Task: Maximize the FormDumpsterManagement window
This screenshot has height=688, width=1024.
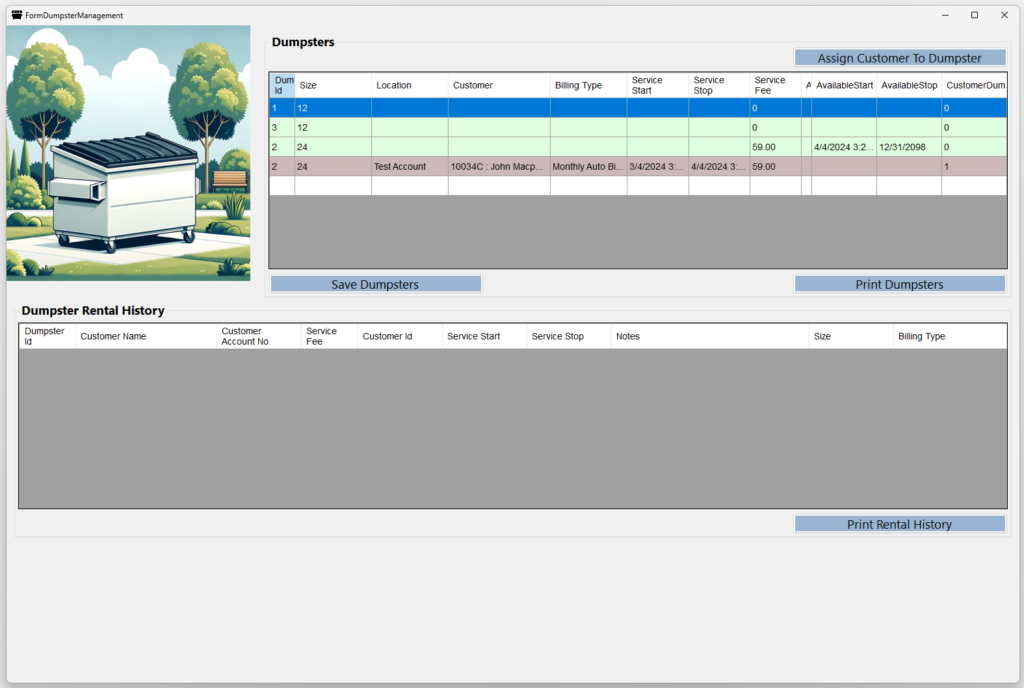Action: pyautogui.click(x=974, y=15)
